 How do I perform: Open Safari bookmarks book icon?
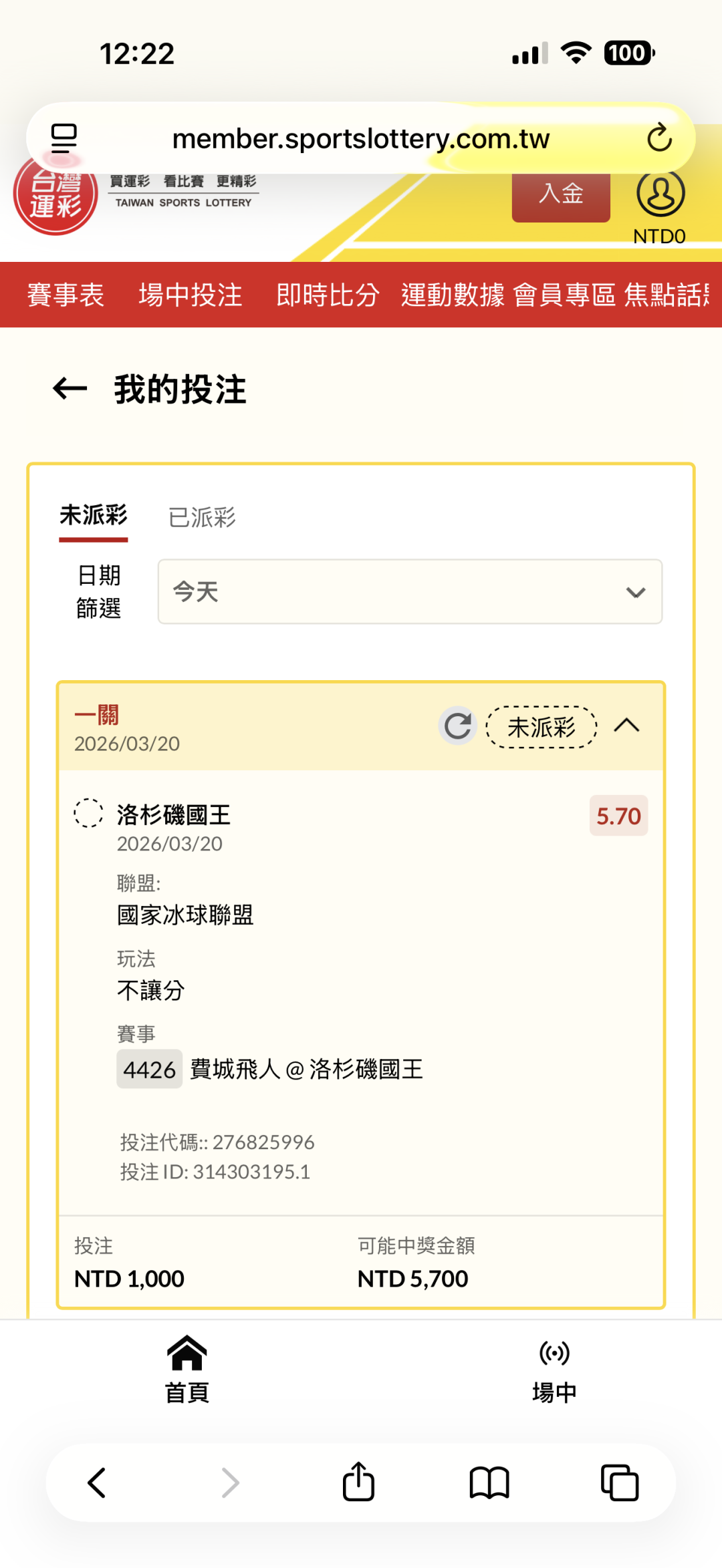click(x=489, y=1482)
